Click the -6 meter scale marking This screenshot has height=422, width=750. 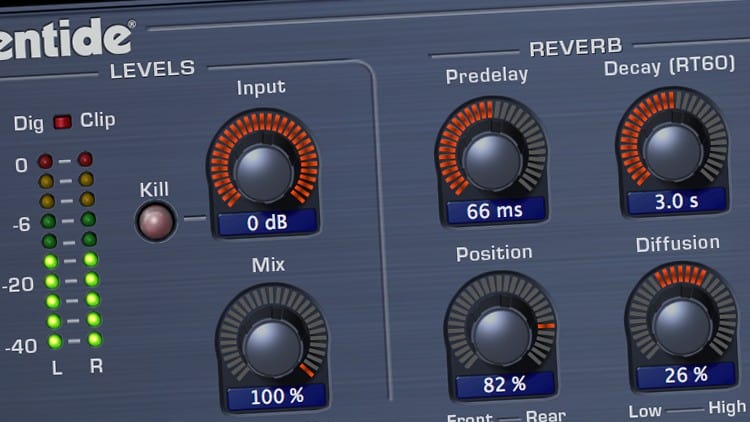[x=22, y=224]
